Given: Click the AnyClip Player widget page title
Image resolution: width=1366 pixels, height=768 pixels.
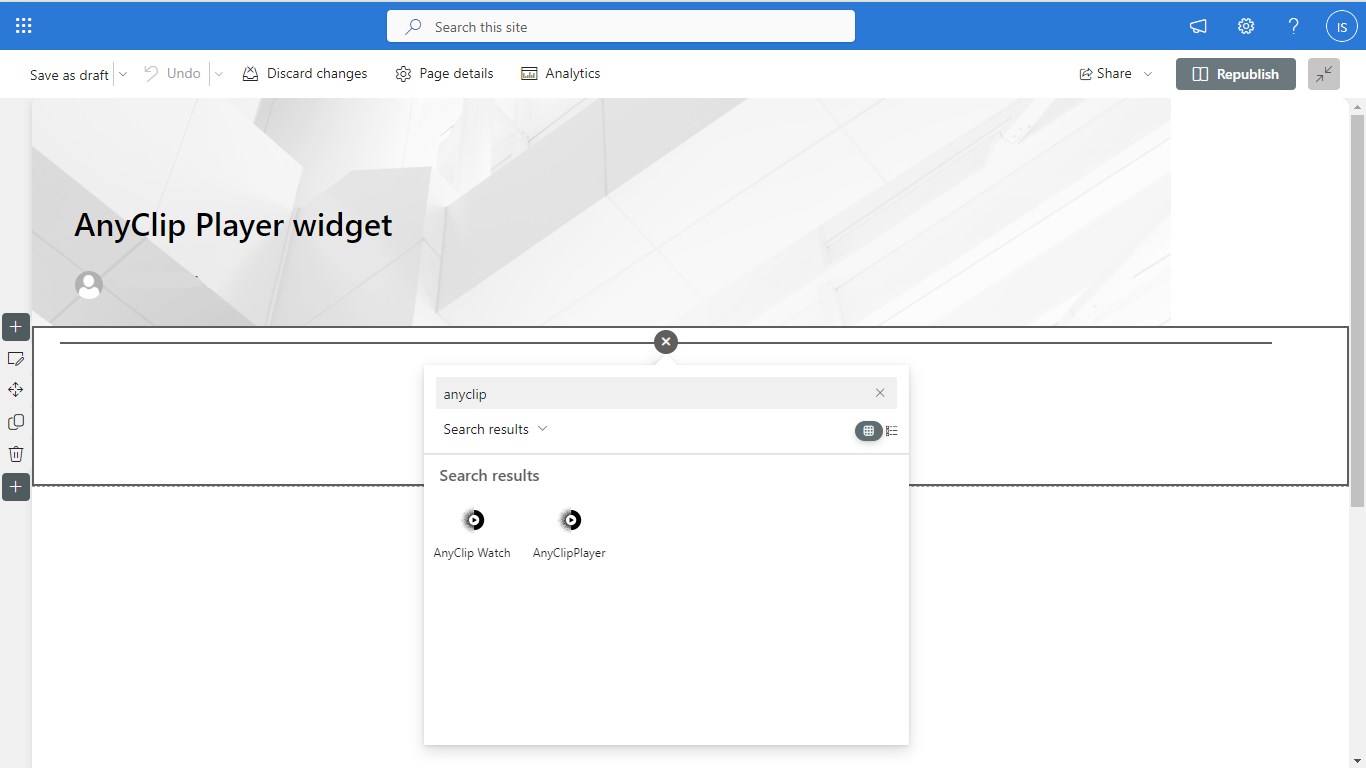Looking at the screenshot, I should 233,225.
